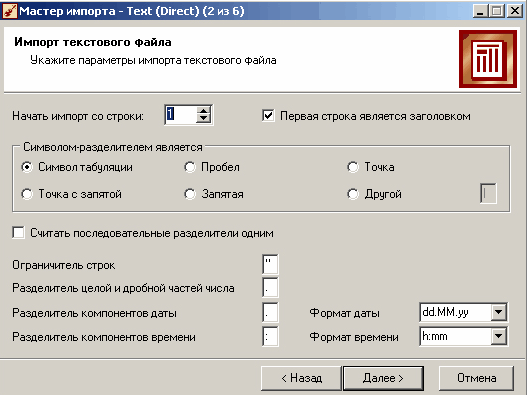Decrease start row with spinner down arrow
This screenshot has height=395, width=528.
[x=203, y=119]
